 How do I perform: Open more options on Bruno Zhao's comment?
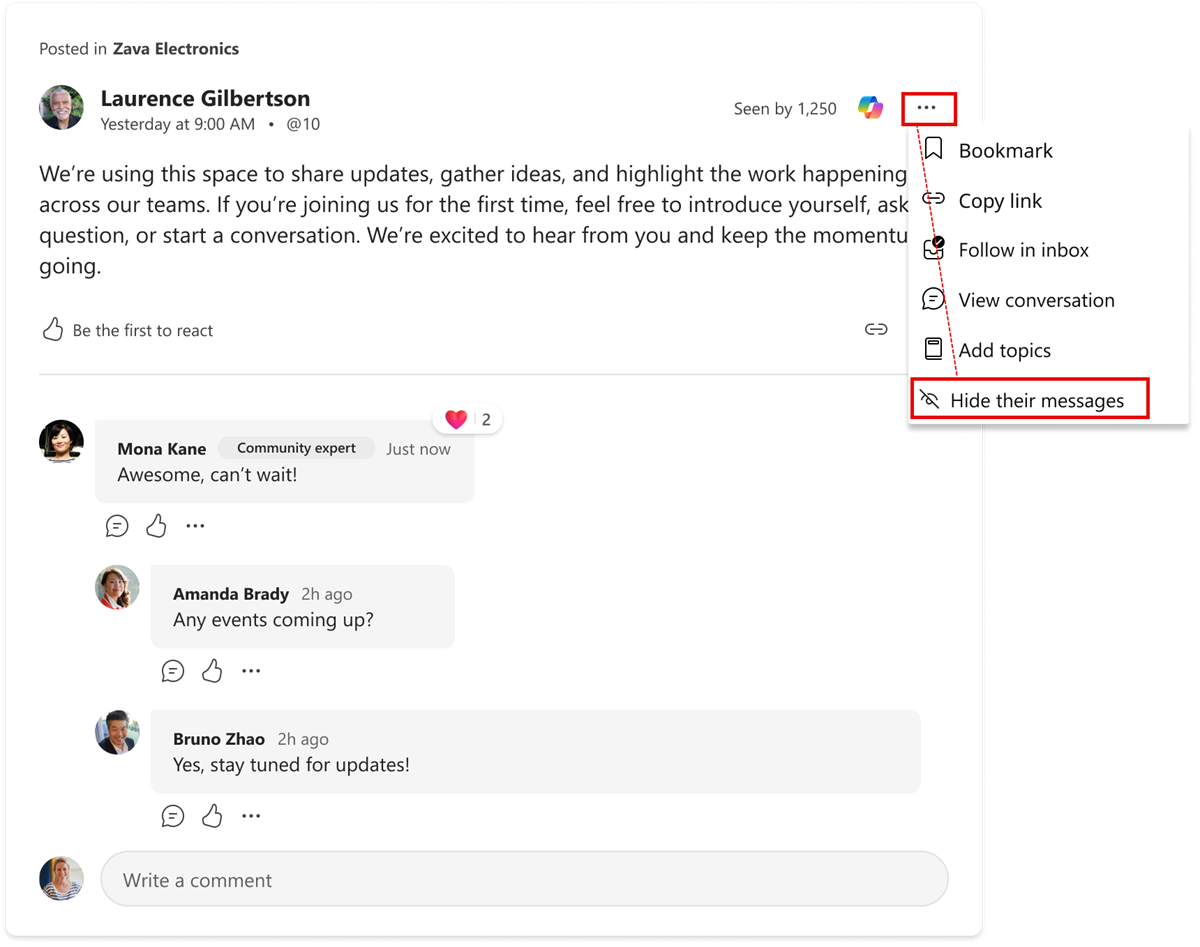[251, 815]
